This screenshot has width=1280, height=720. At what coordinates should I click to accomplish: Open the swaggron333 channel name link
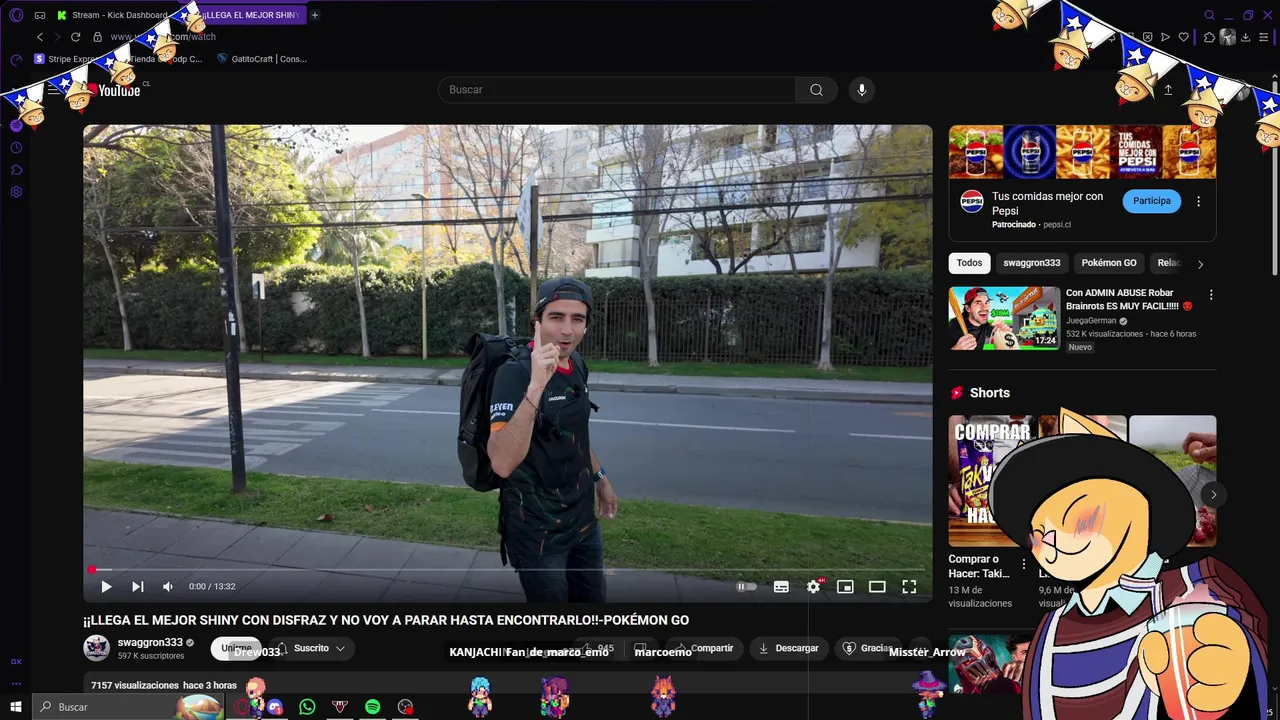click(x=150, y=643)
